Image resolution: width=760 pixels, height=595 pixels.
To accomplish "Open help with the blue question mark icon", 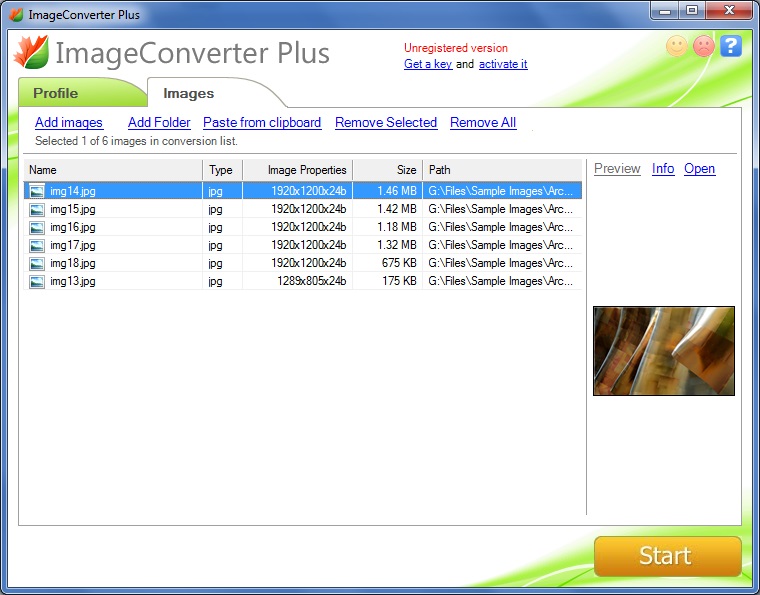I will coord(731,46).
